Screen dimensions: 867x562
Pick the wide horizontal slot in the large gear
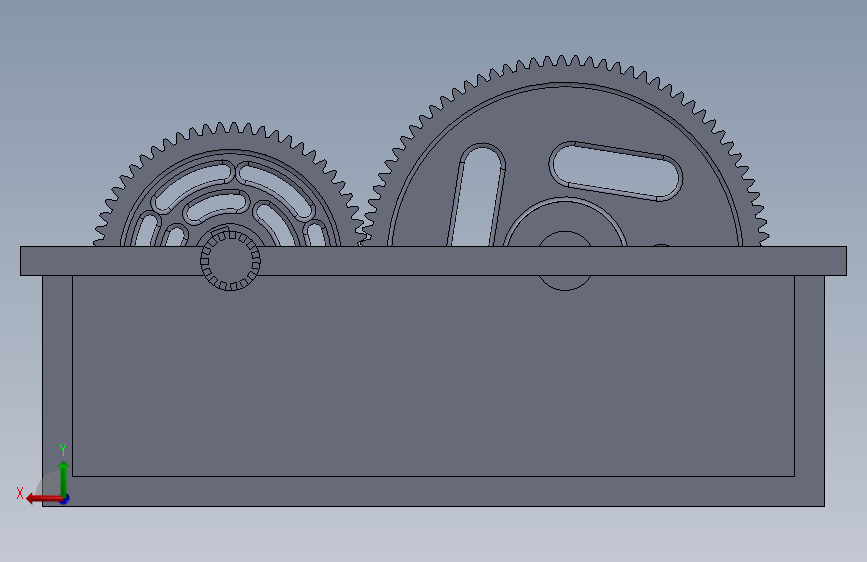(x=615, y=171)
